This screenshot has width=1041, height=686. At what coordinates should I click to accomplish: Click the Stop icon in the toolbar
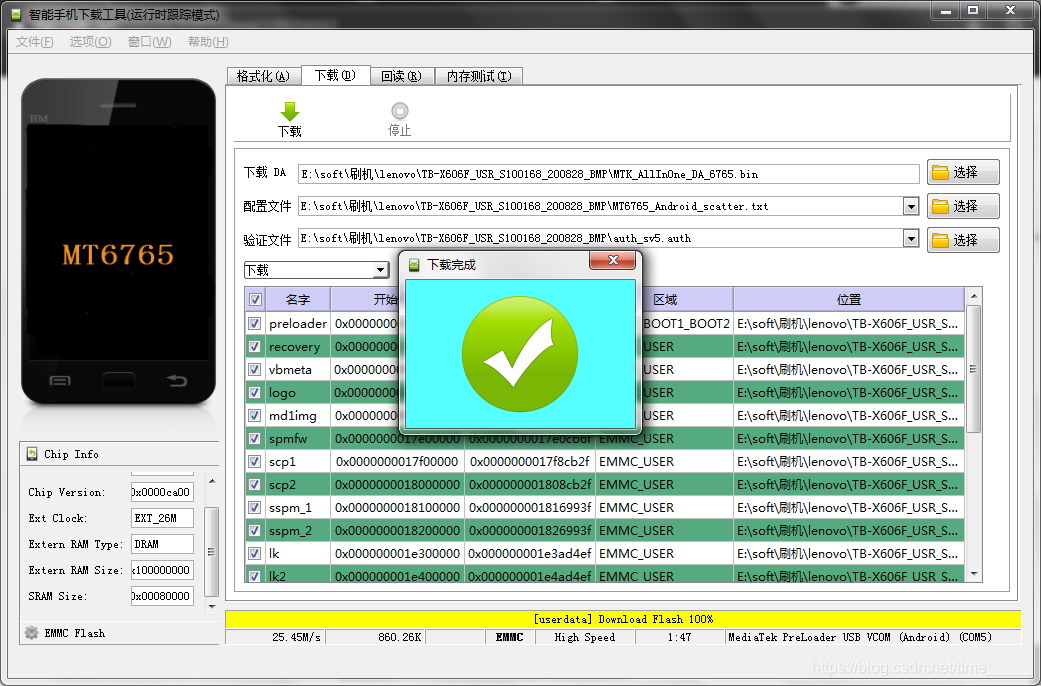(x=400, y=111)
